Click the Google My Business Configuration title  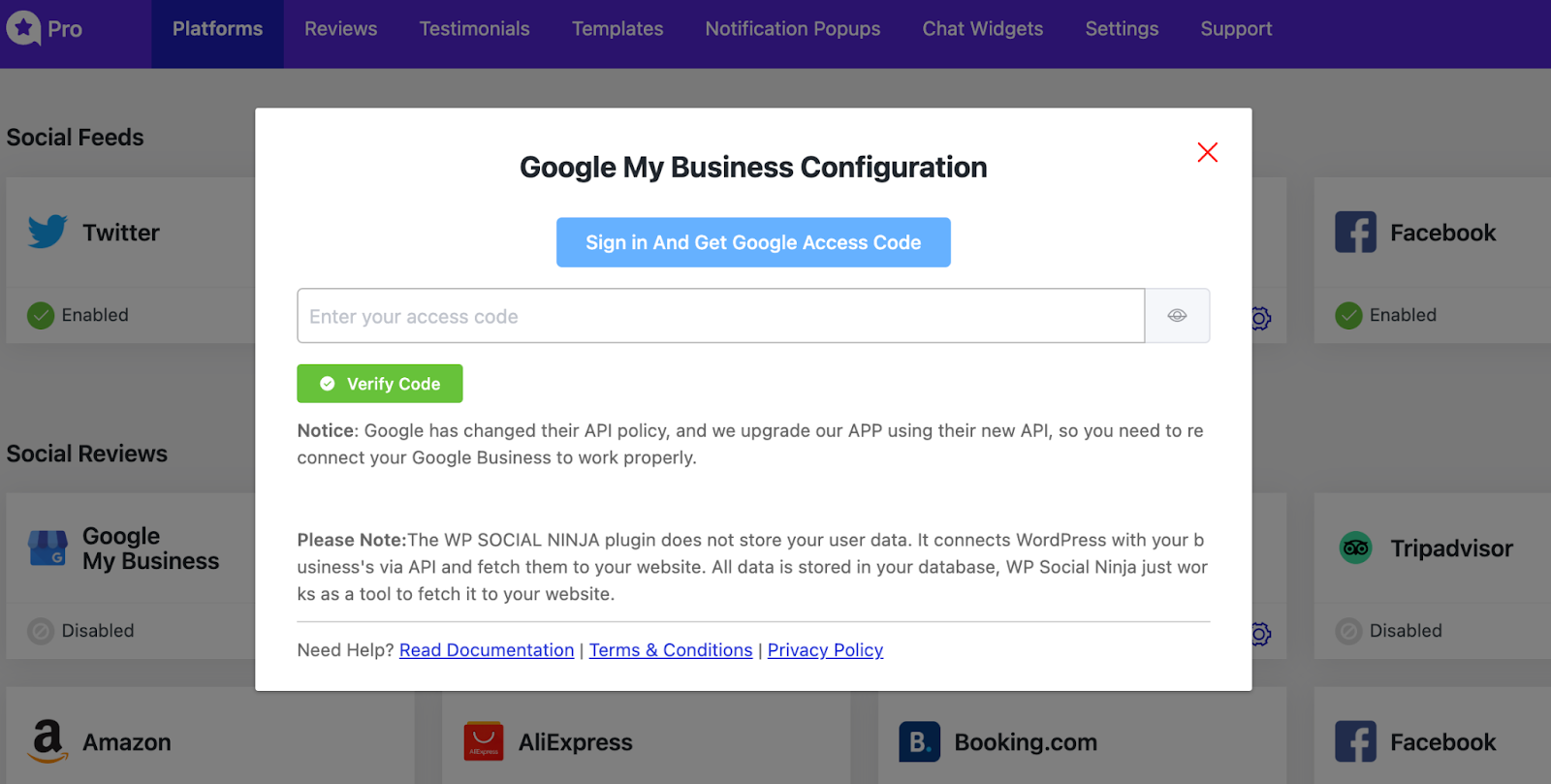click(753, 167)
